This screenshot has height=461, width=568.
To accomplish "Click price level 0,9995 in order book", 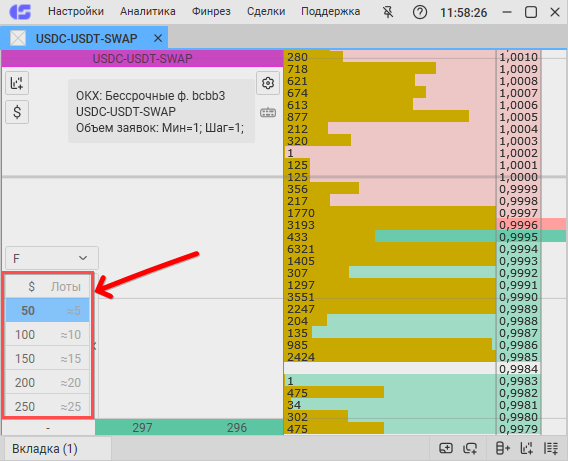I will (x=518, y=237).
